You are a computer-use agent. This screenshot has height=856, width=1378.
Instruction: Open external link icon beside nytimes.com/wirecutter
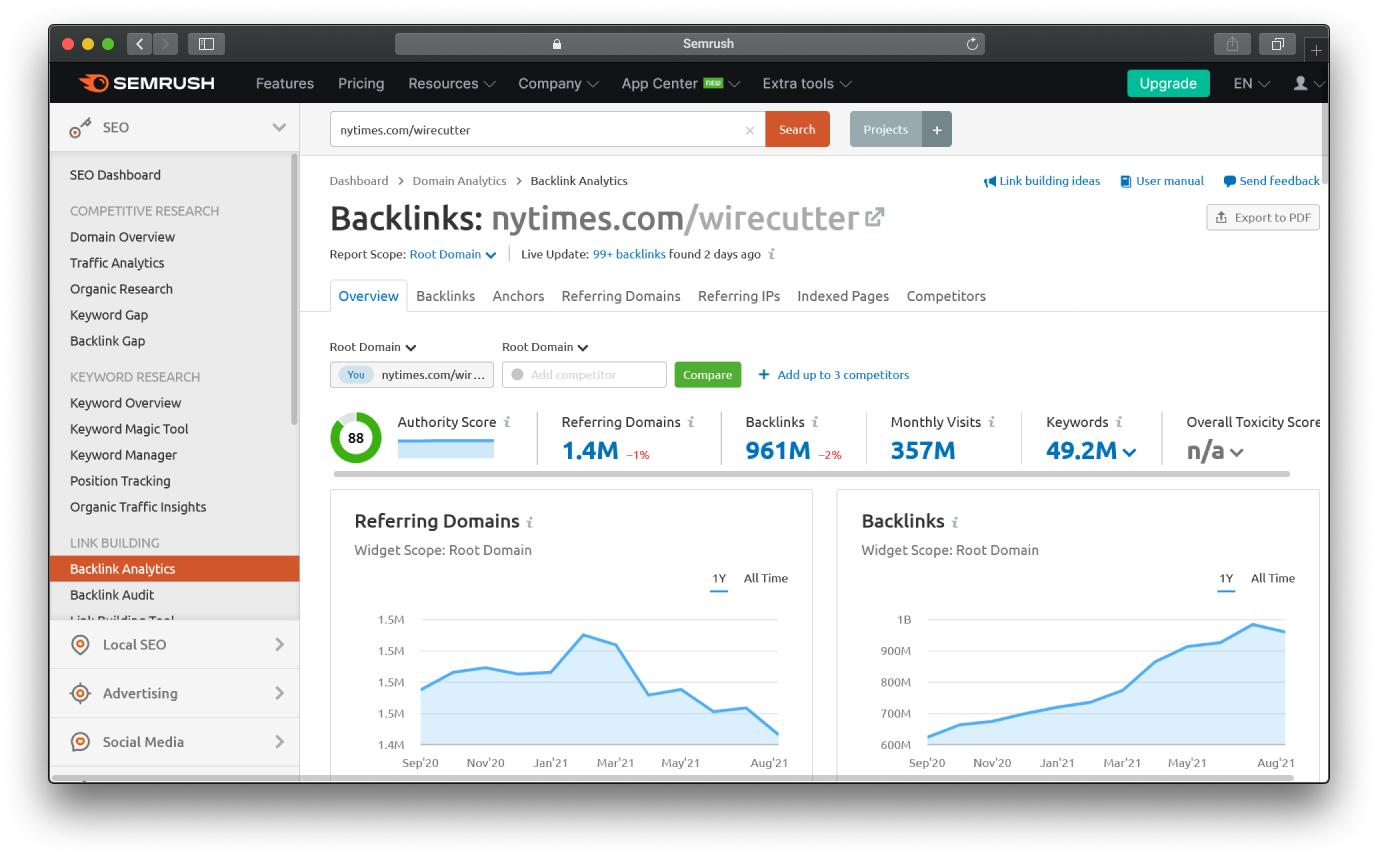coord(875,216)
